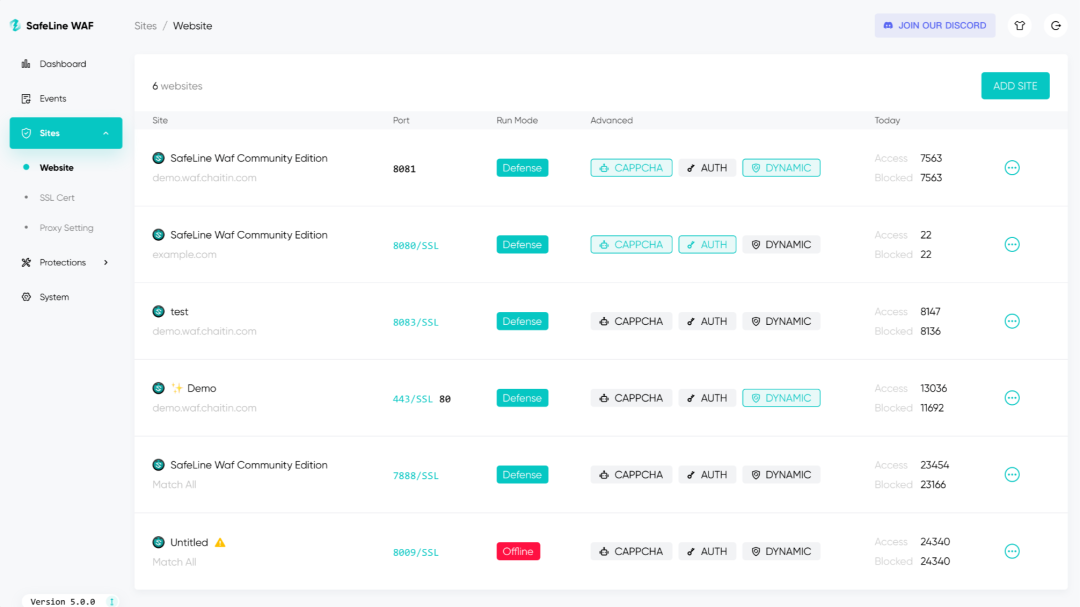The height and width of the screenshot is (607, 1080).
Task: Click the port value 8081
Action: [x=404, y=169]
